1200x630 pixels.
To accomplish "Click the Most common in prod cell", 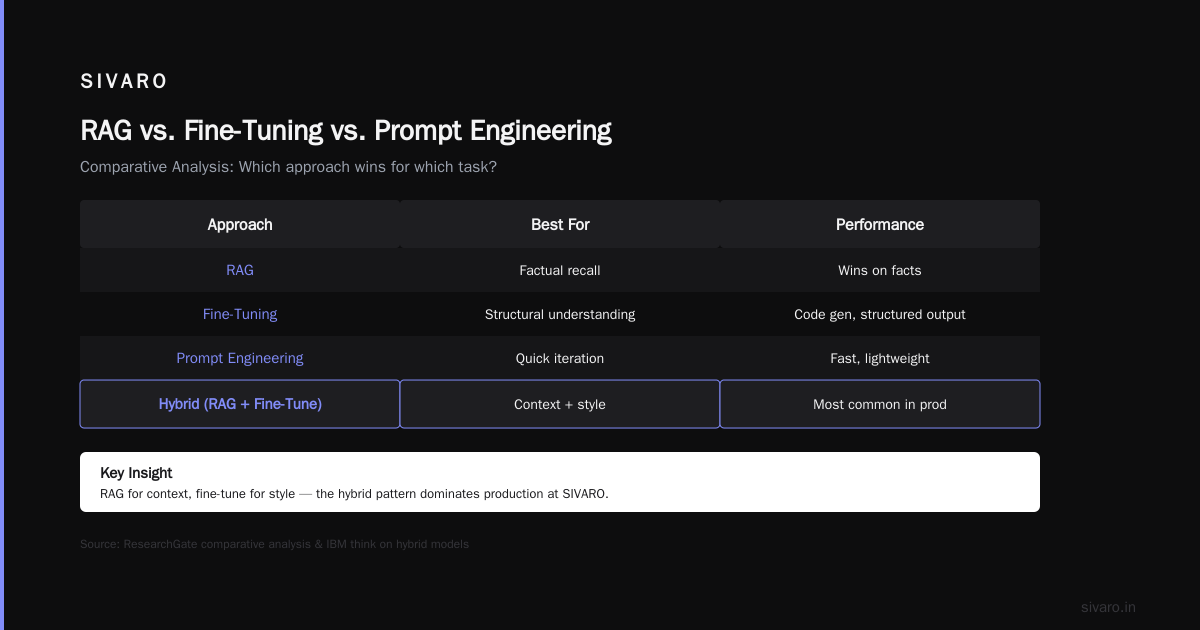I will click(880, 404).
